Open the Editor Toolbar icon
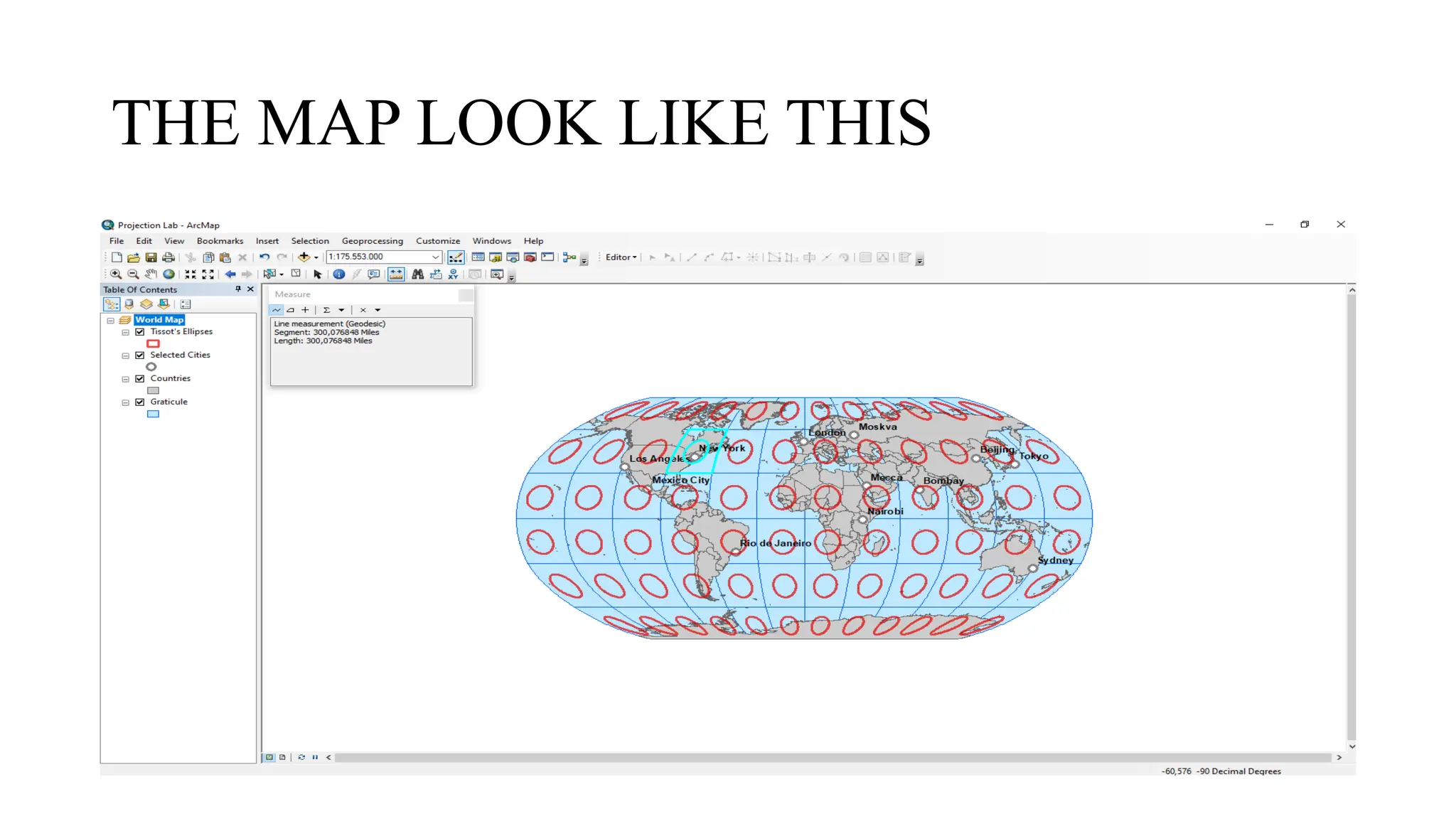This screenshot has height=819, width=1456. coord(456,257)
